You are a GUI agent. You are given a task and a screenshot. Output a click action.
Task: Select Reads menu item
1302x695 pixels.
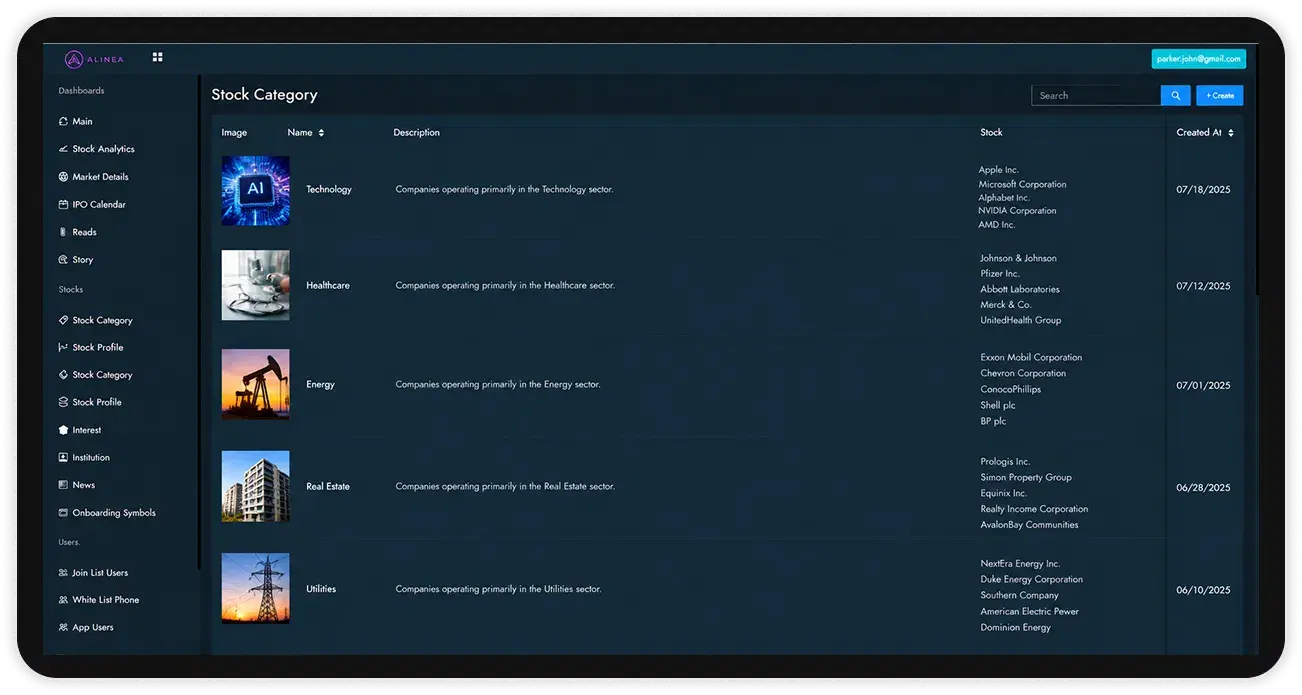coord(85,232)
